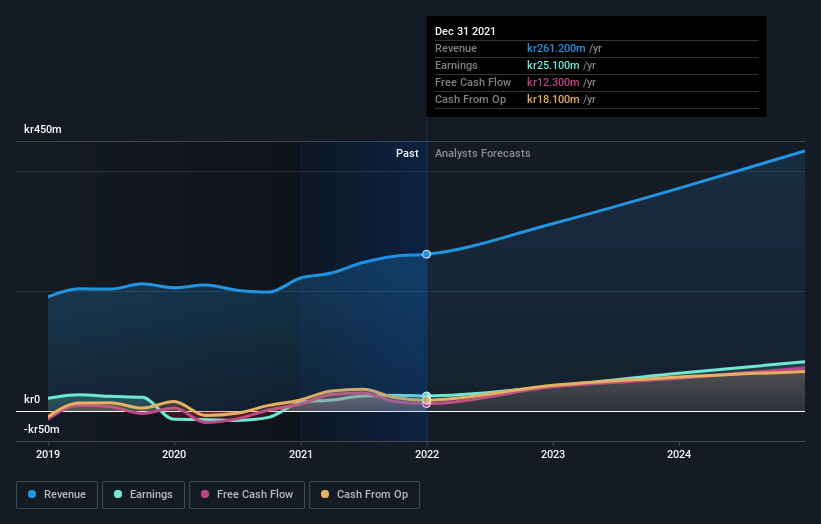
Task: Click the -kr50m y-axis label
Action: tap(41, 429)
